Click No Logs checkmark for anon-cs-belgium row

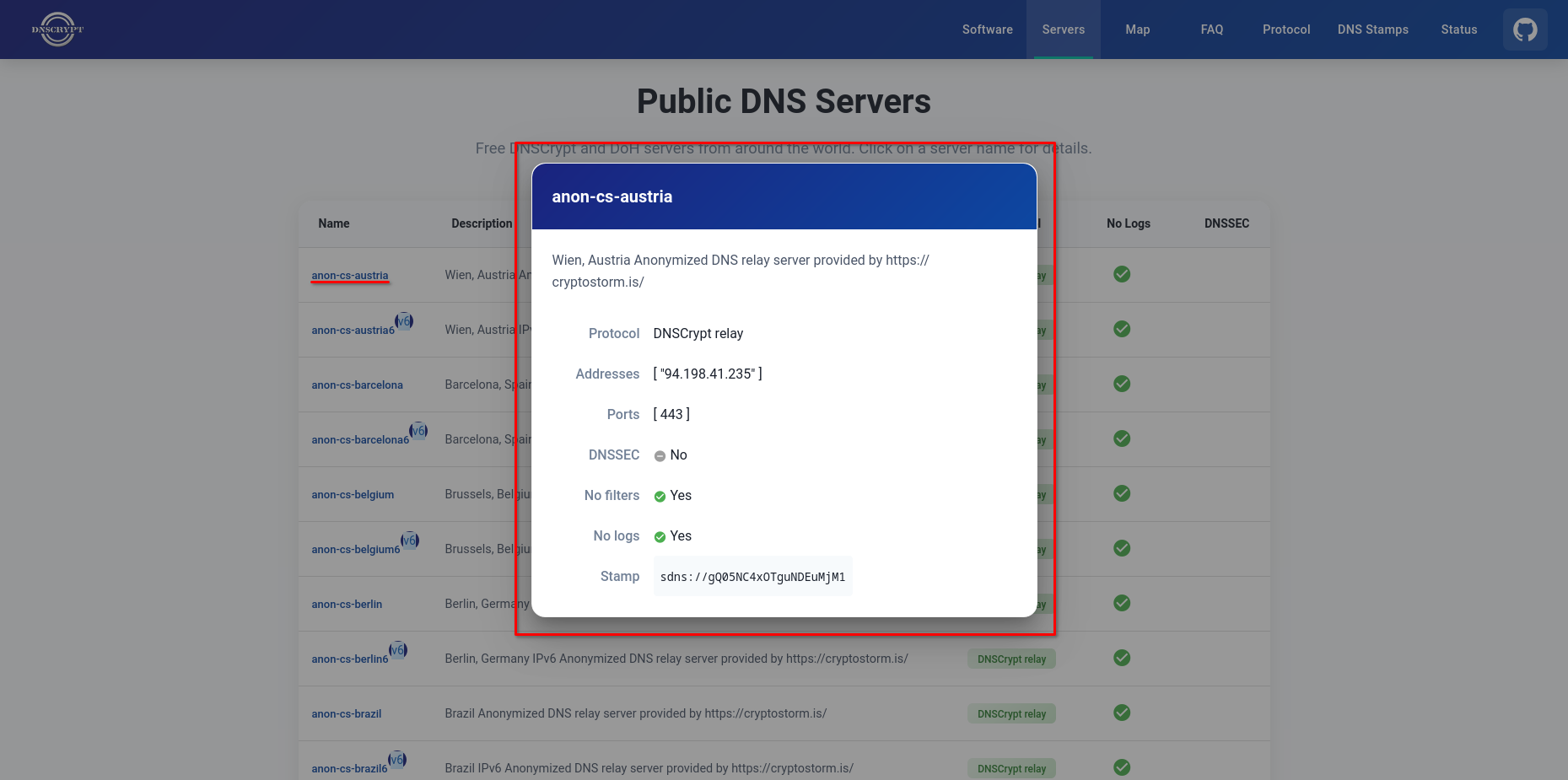(x=1122, y=493)
